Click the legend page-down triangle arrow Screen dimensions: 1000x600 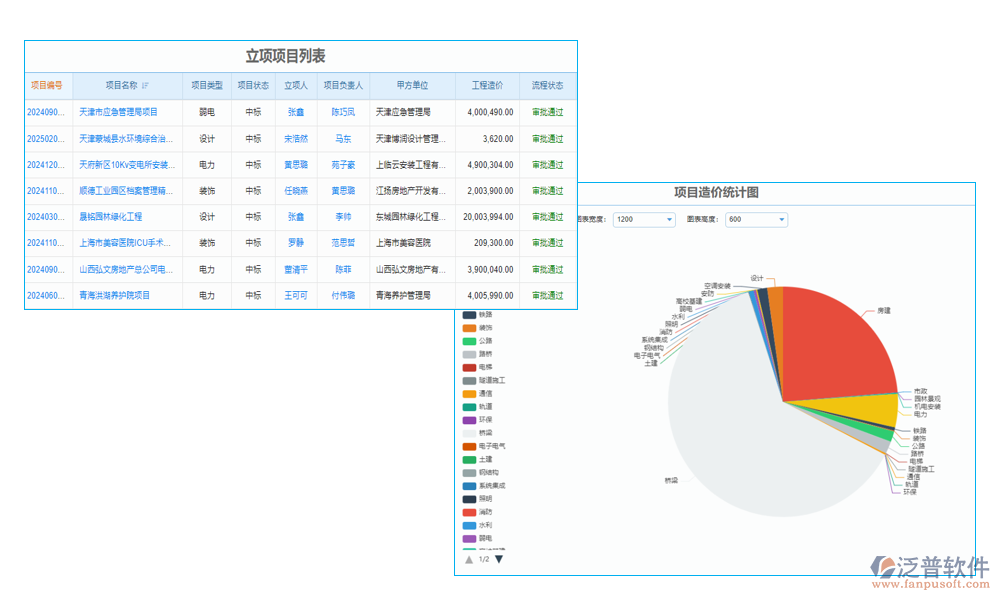click(496, 556)
